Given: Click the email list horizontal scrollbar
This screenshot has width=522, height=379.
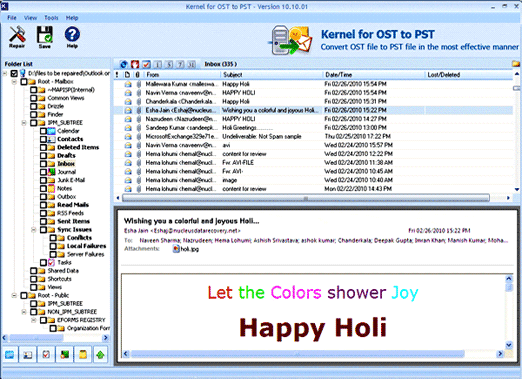Looking at the screenshot, I should tap(306, 198).
